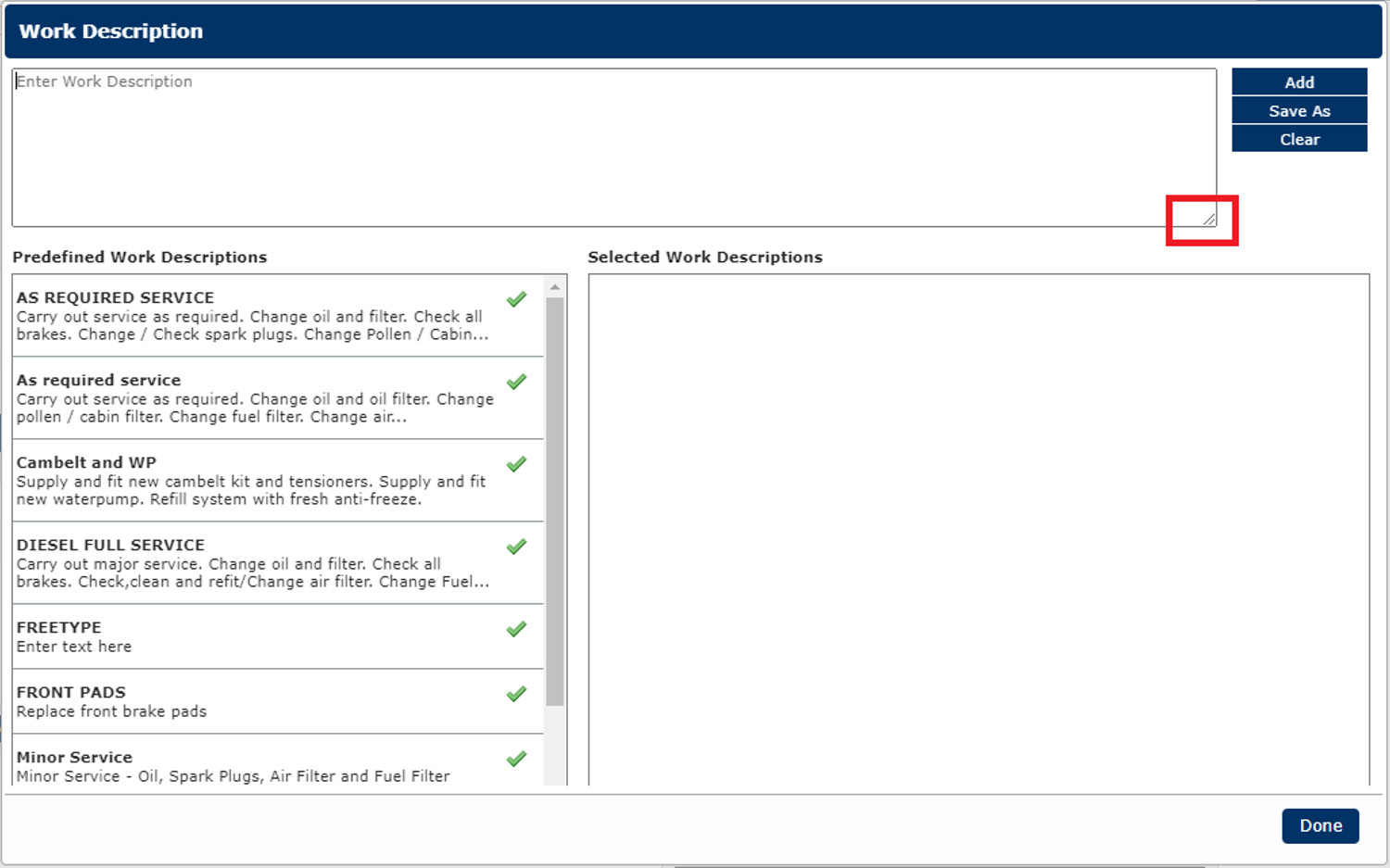
Task: Click inside the Selected Work Descriptions panel
Action: (x=978, y=528)
